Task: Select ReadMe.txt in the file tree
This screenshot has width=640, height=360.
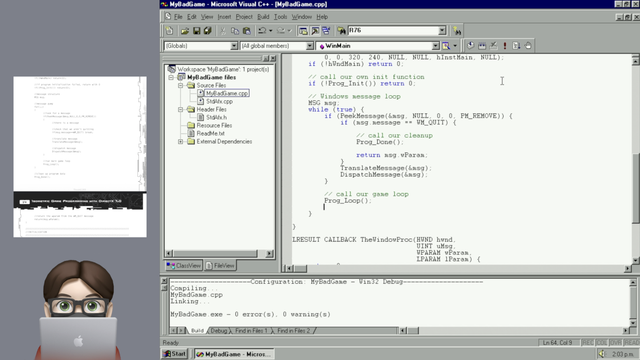Action: (x=210, y=133)
